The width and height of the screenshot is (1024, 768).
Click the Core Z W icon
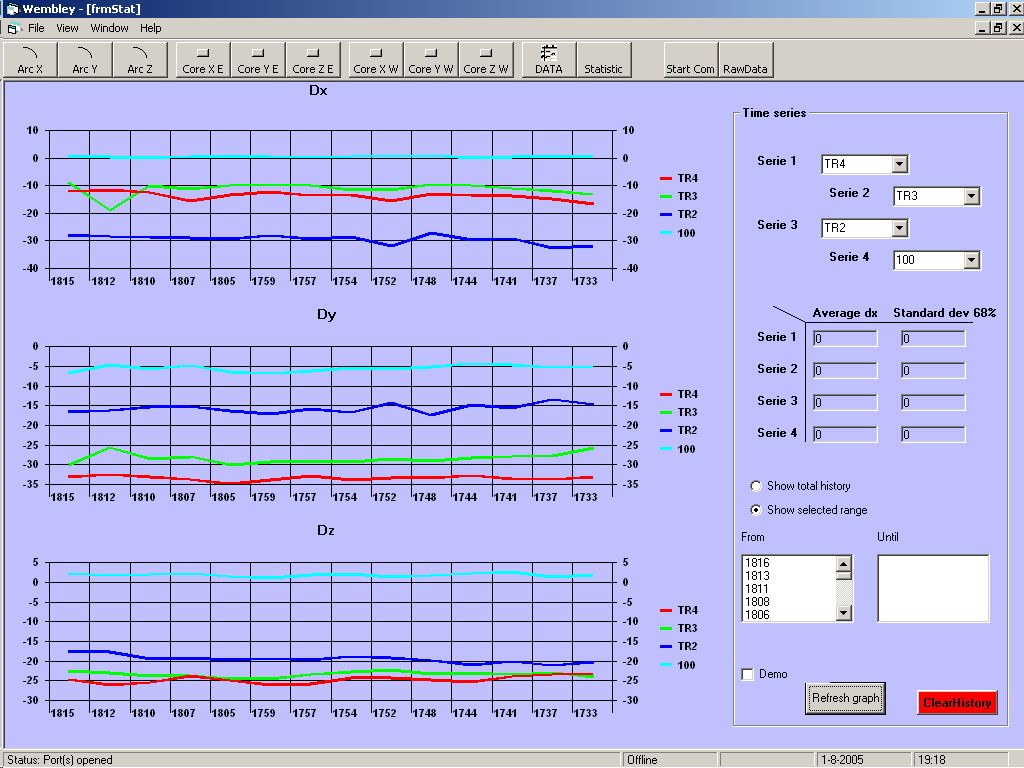486,60
